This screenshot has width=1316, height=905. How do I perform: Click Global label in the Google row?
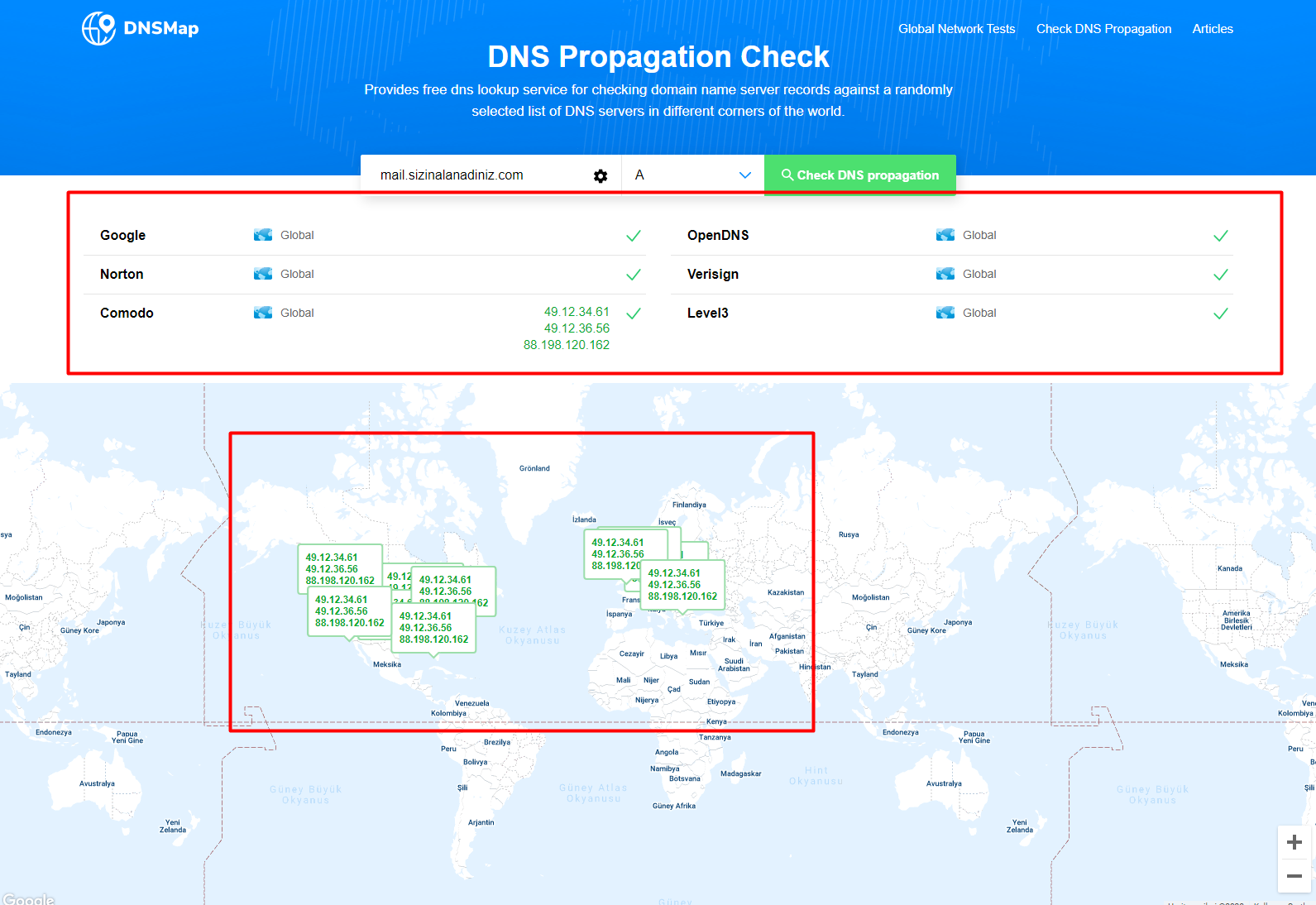click(x=297, y=235)
